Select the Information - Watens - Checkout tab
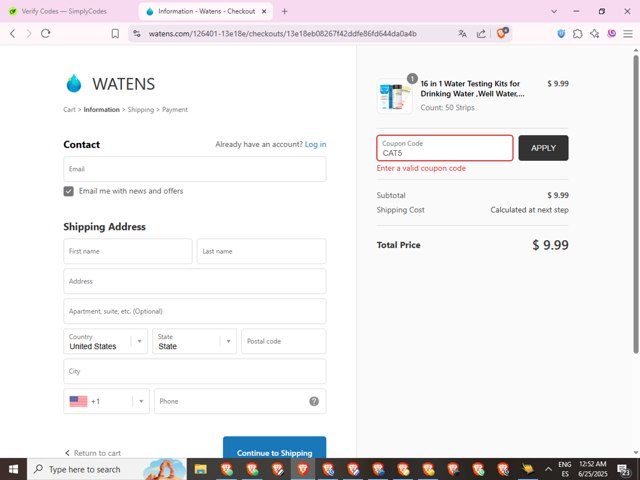 point(206,11)
